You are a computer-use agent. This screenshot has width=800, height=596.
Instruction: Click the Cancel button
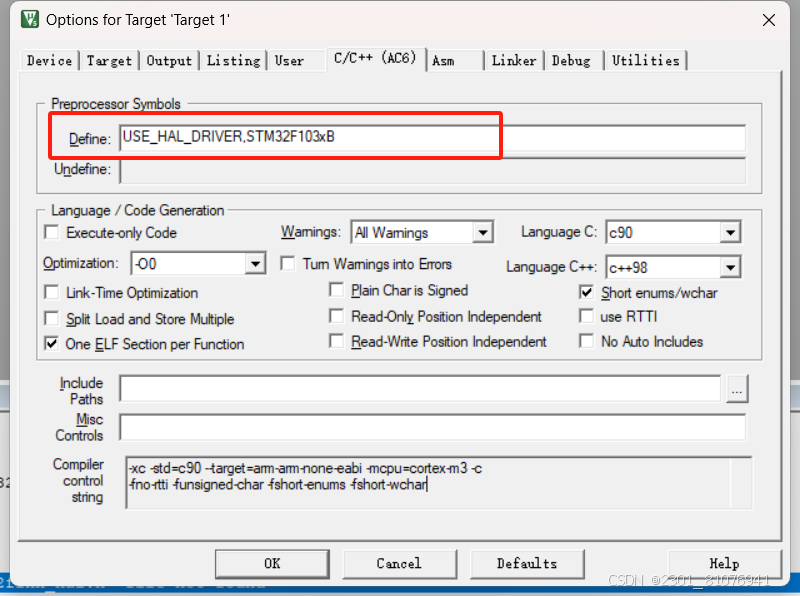(x=399, y=564)
